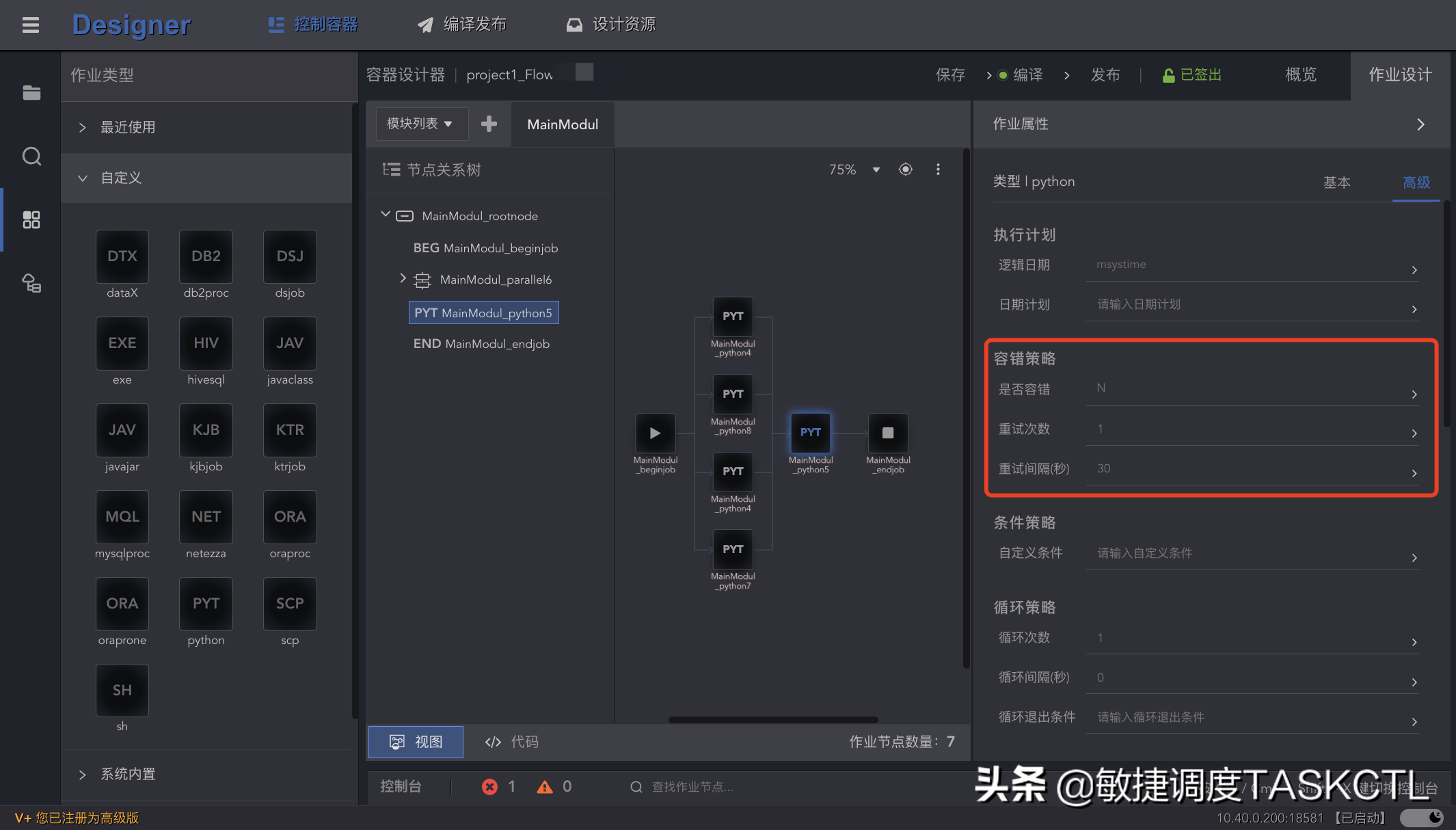1456x830 pixels.
Task: Toggle the 已签出 checkout lock status
Action: pyautogui.click(x=1192, y=75)
